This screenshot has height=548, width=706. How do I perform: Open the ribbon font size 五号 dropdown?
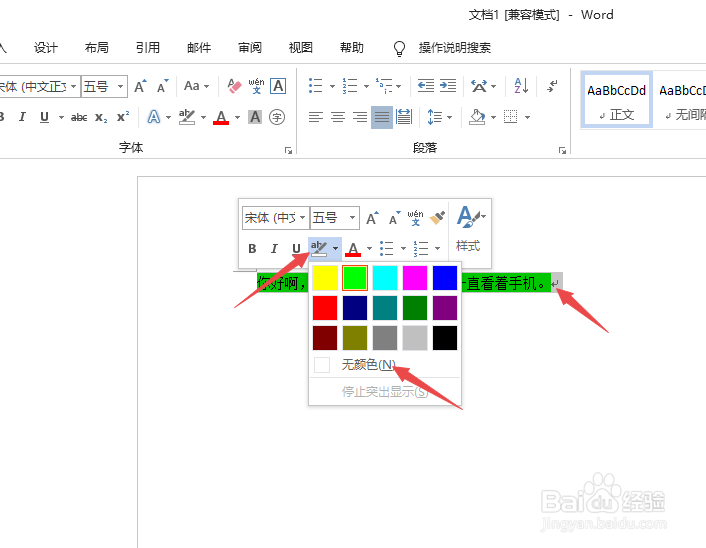pyautogui.click(x=120, y=86)
